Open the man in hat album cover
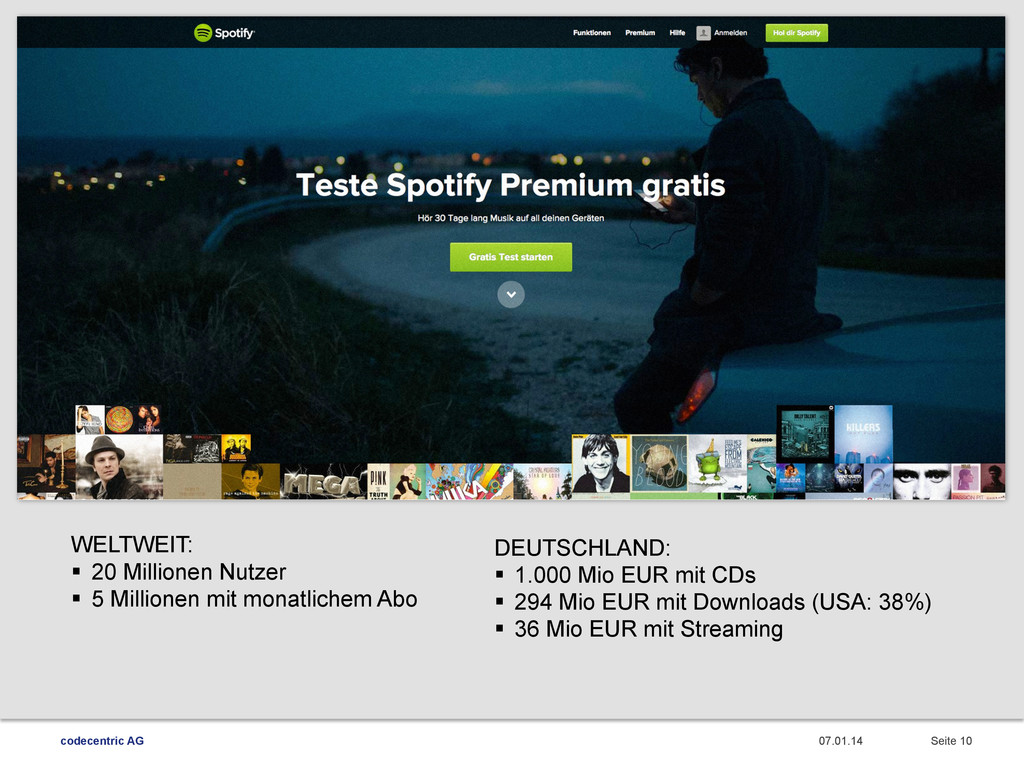This screenshot has width=1024, height=768. (119, 466)
